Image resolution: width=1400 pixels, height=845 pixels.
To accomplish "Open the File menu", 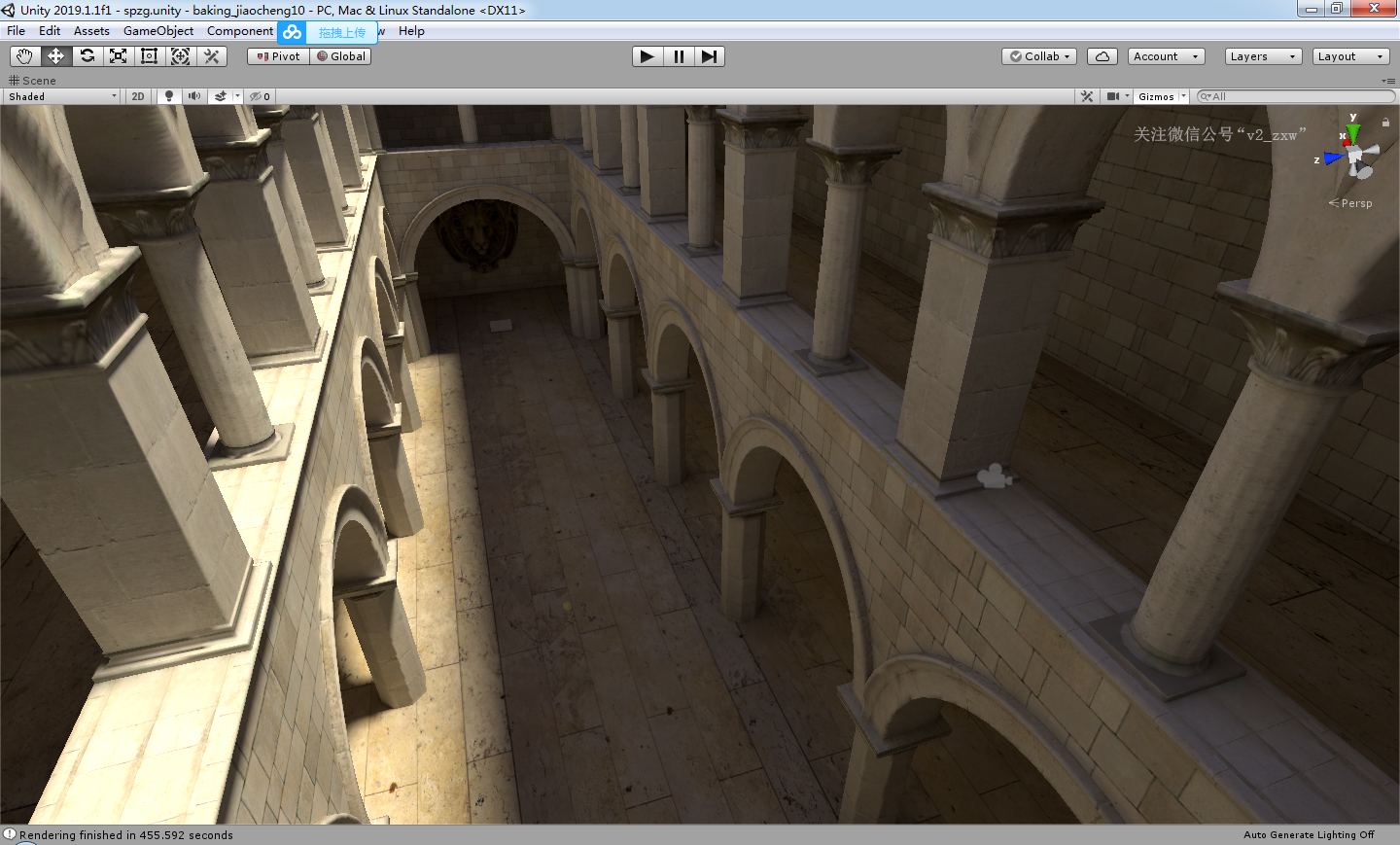I will 16,31.
